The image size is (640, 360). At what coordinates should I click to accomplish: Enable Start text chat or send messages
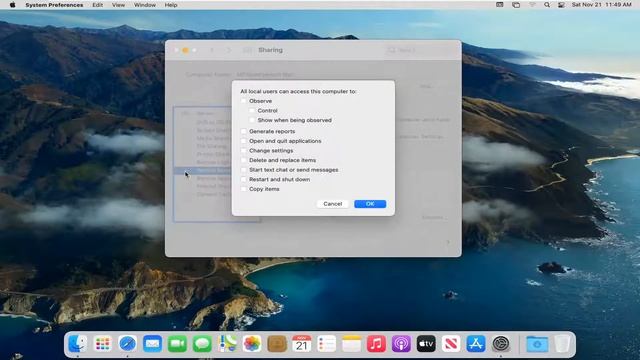(244, 170)
